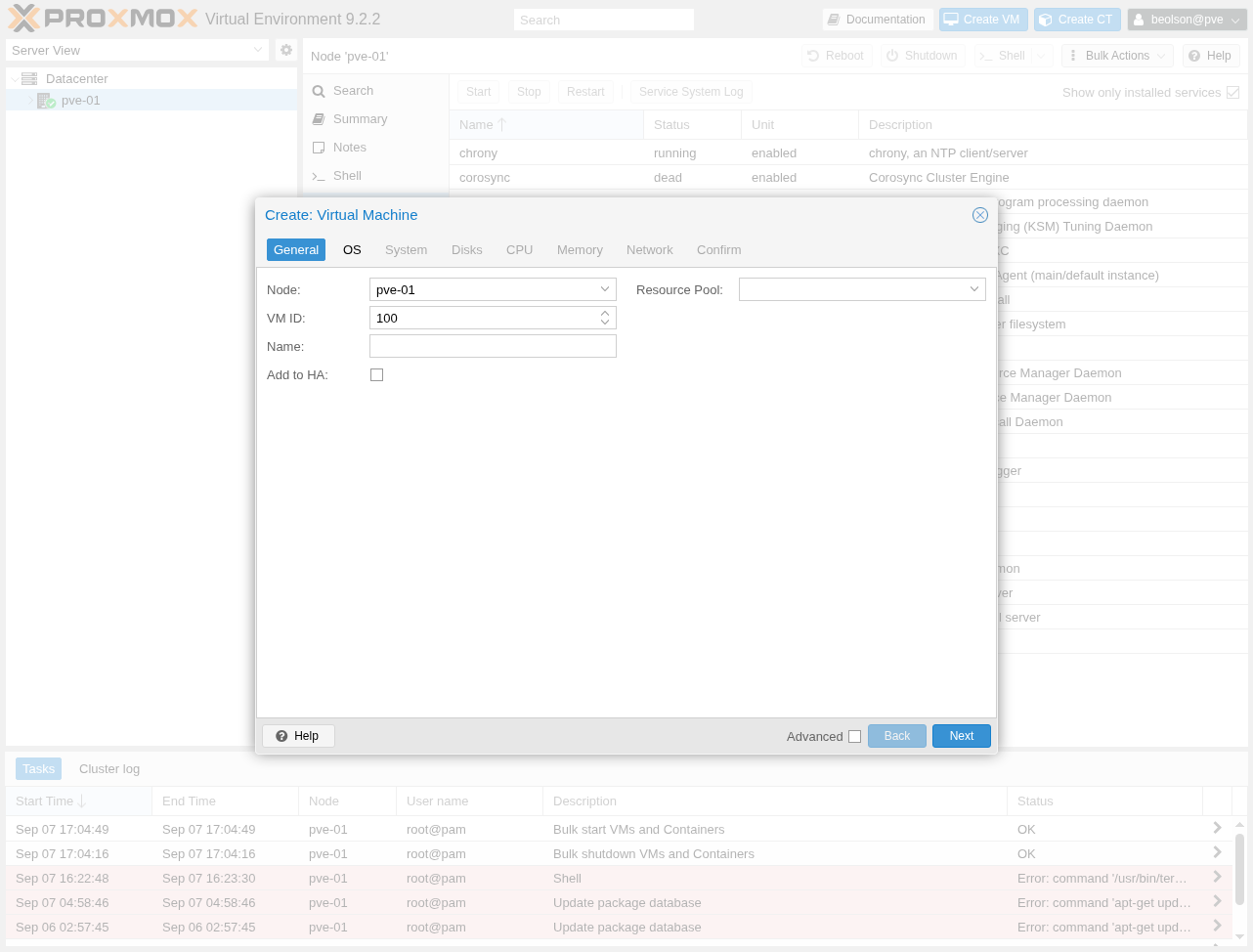Image resolution: width=1253 pixels, height=952 pixels.
Task: Expand the Bulk shutdown VMs task details
Action: [1217, 852]
